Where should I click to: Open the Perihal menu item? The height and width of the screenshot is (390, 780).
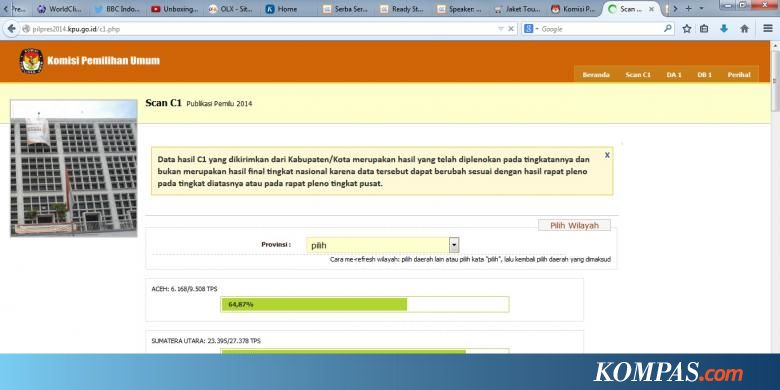[739, 75]
